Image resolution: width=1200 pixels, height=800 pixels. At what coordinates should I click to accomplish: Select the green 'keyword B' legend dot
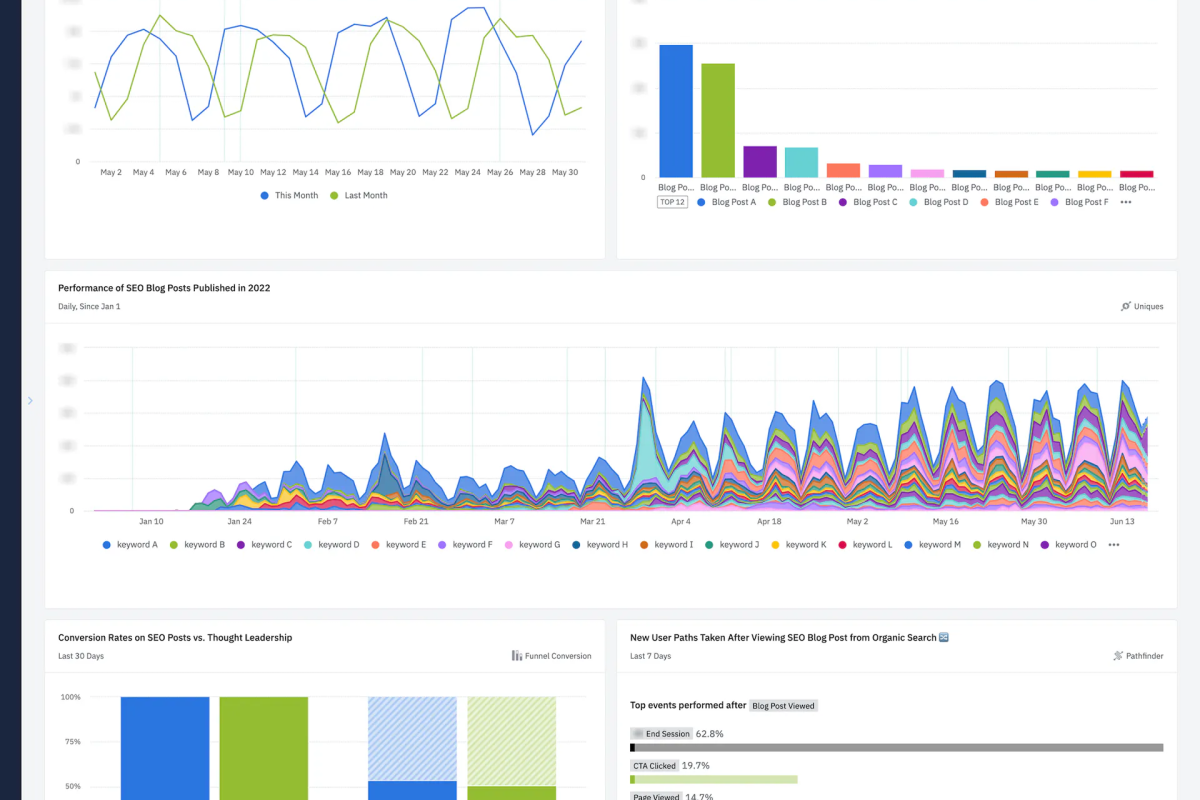click(174, 545)
